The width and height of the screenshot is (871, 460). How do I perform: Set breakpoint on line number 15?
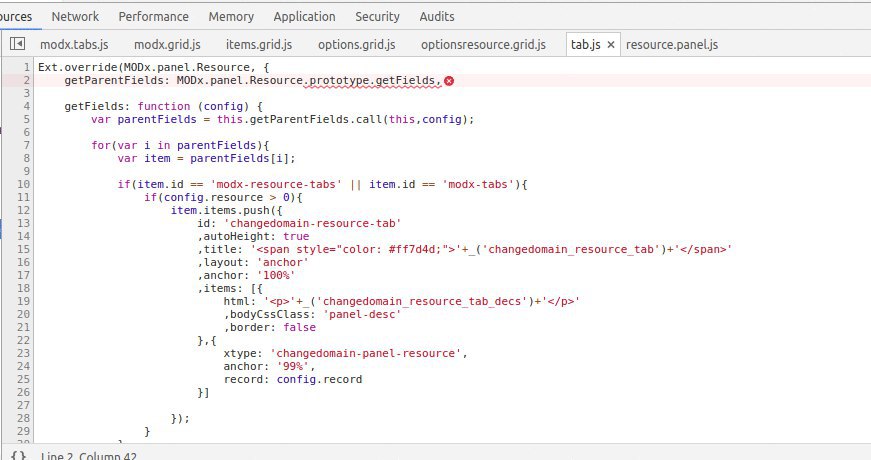click(x=23, y=249)
